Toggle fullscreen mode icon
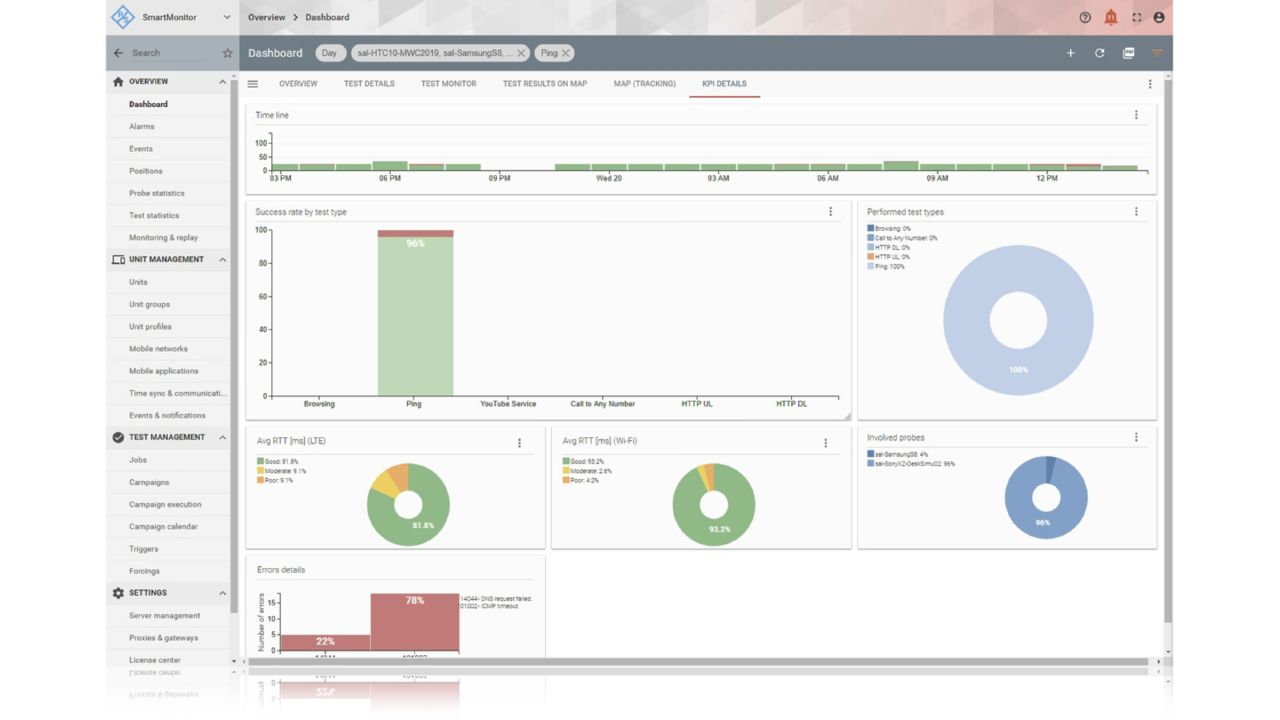The width and height of the screenshot is (1280, 720). (1136, 18)
